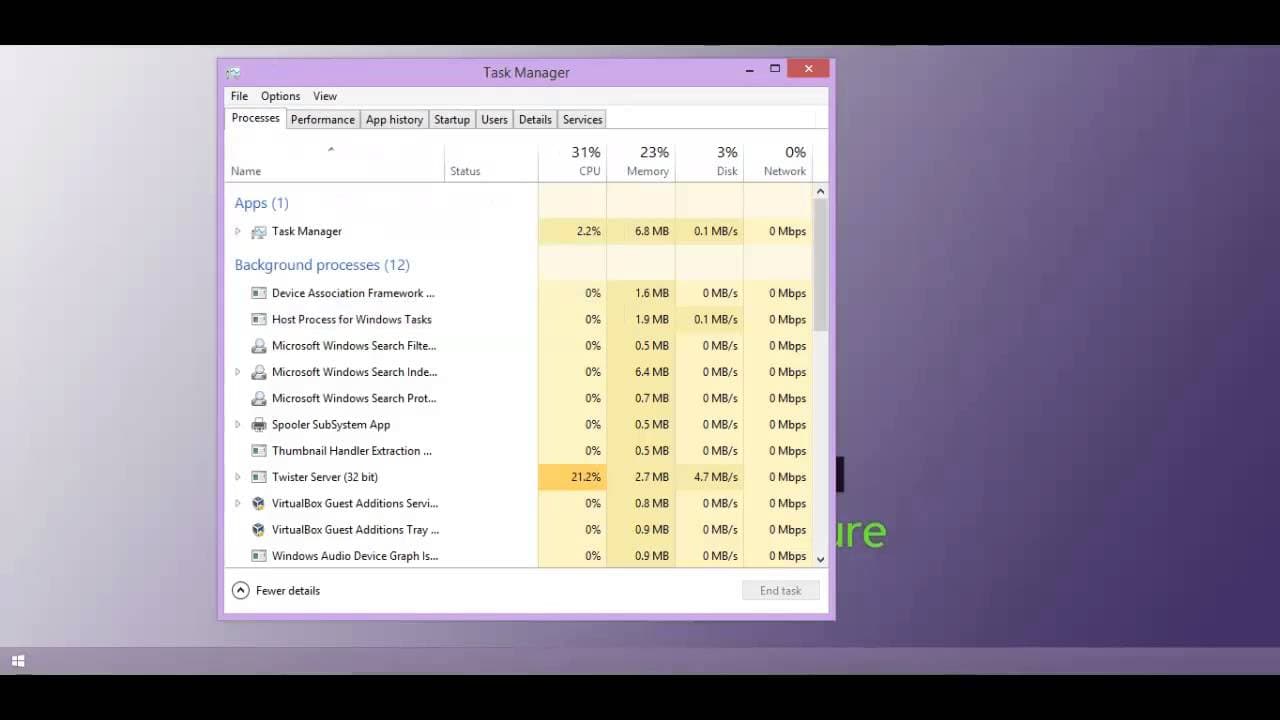Click the Task Manager process row icon
This screenshot has height=720, width=1280.
[259, 231]
